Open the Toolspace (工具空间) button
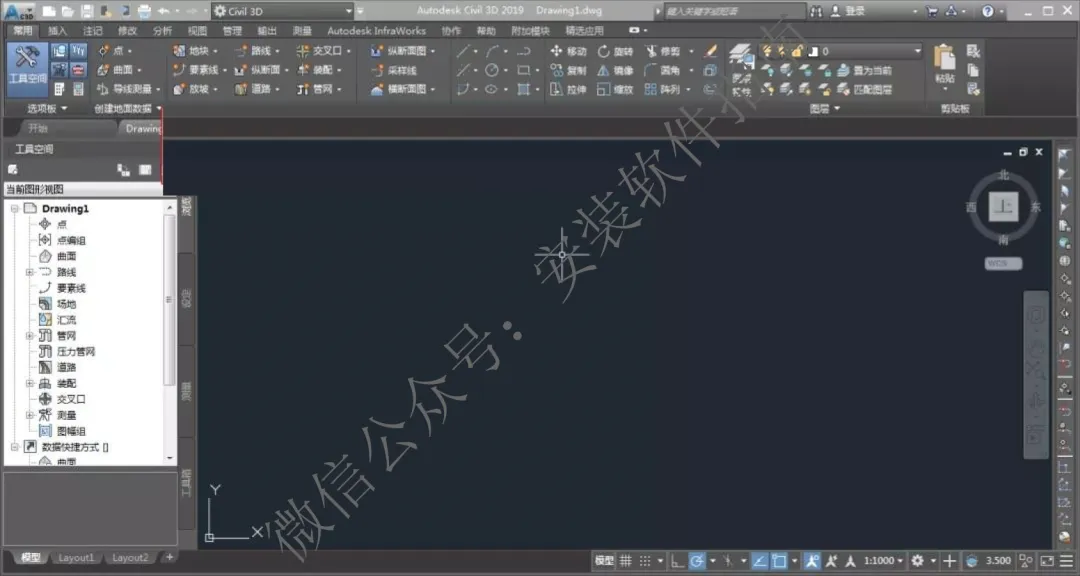The height and width of the screenshot is (576, 1080). click(28, 69)
